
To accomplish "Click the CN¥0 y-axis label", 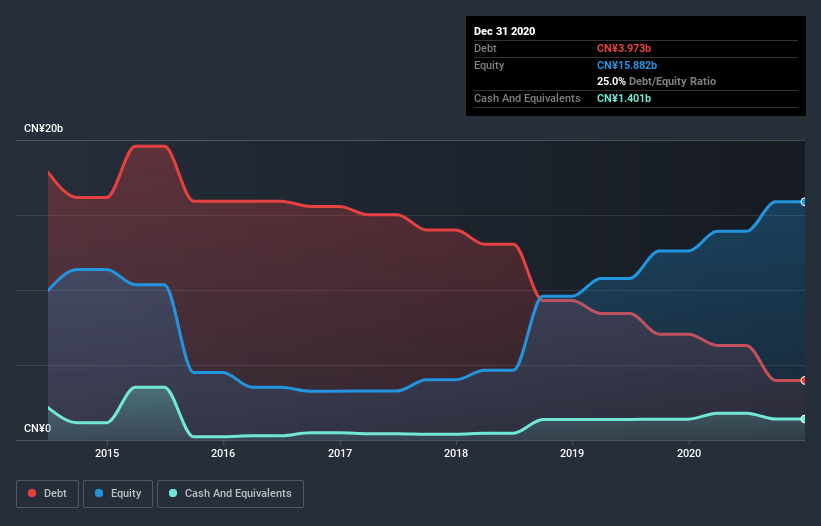I will (38, 428).
